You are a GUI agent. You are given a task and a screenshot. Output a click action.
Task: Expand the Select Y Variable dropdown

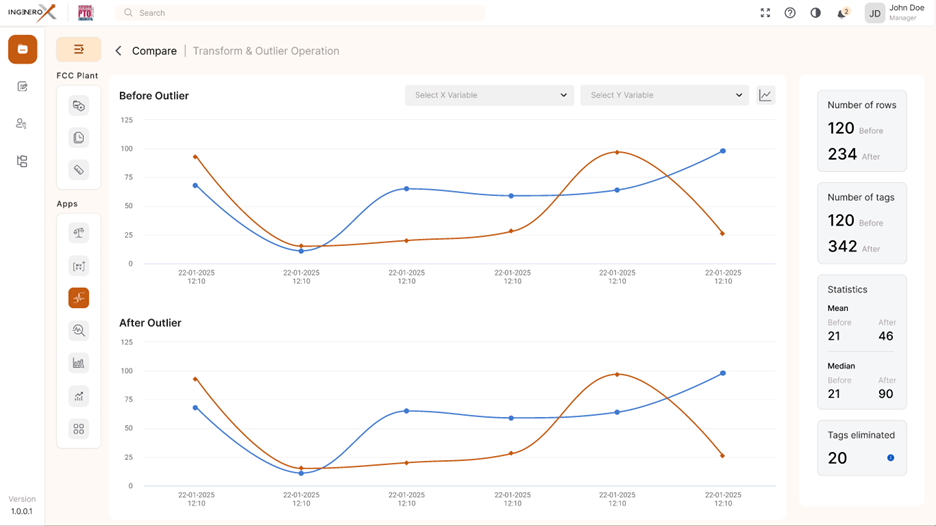click(x=664, y=95)
